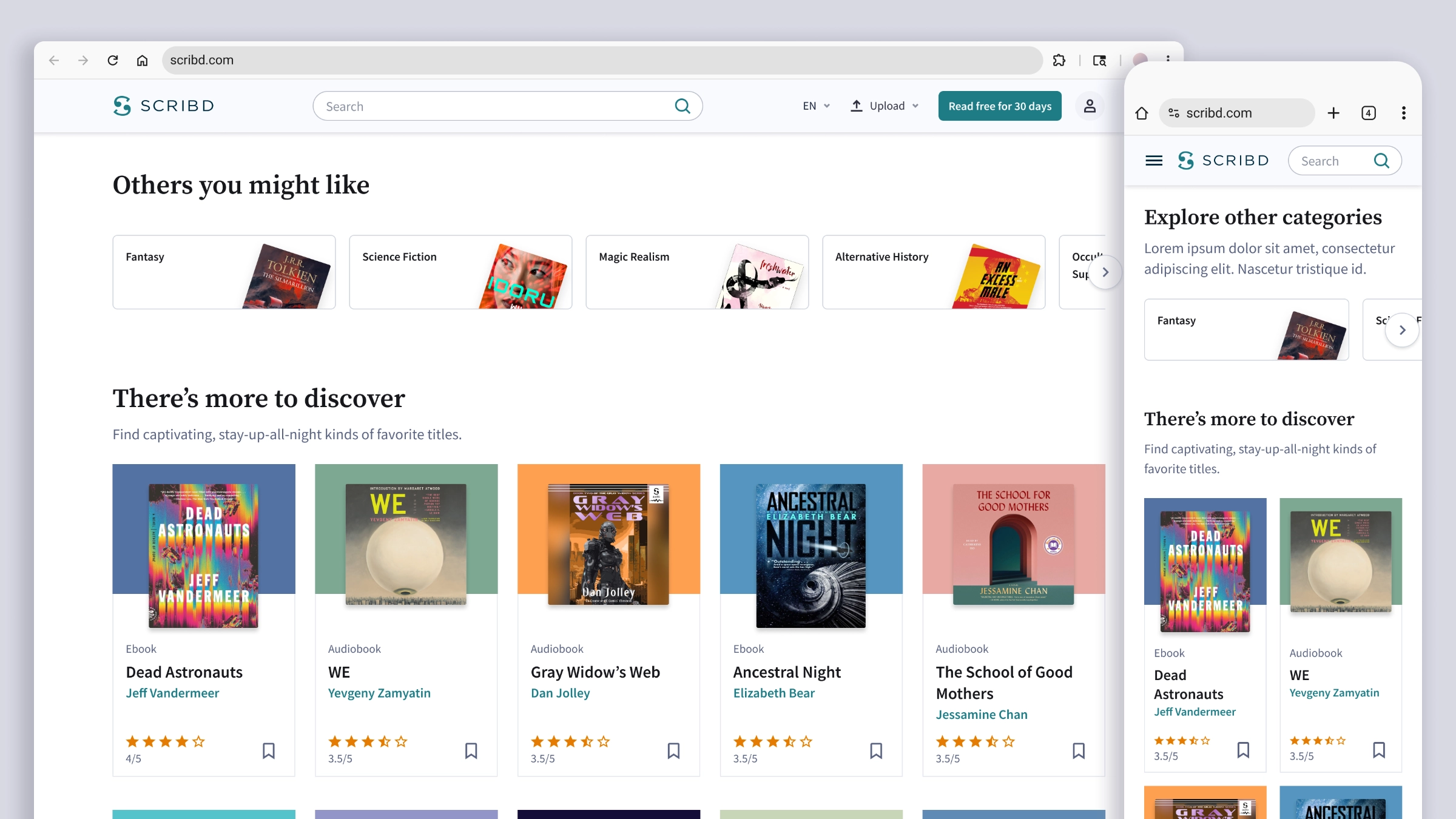Open the Magic Realism category card
Screen dimensions: 1456x819
697,272
